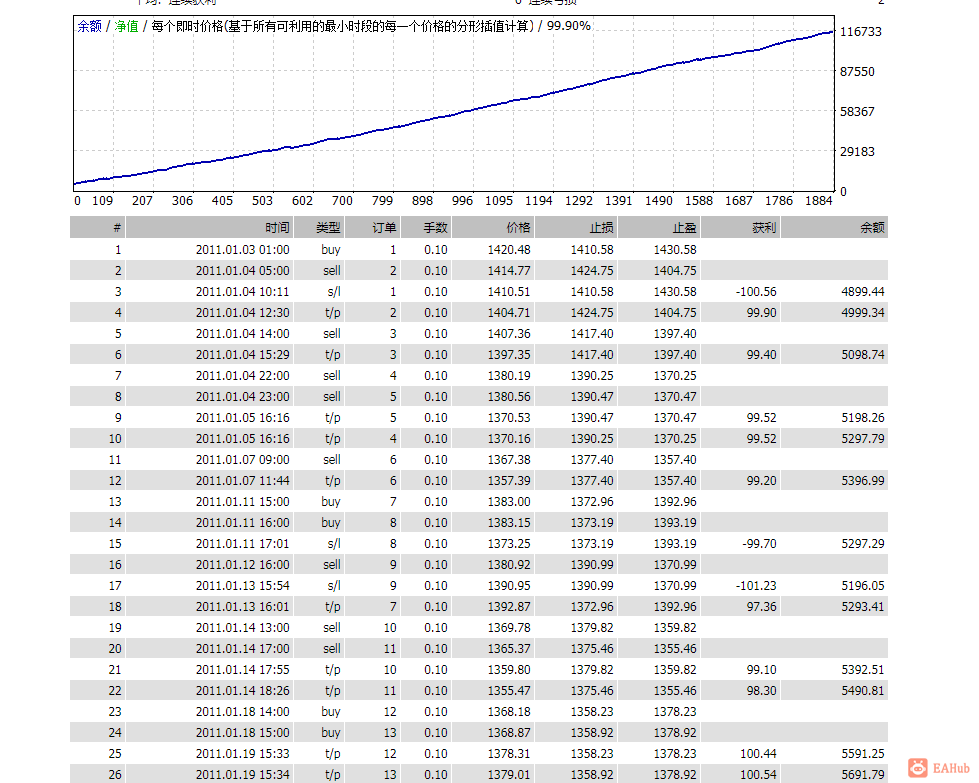The width and height of the screenshot is (979, 783).
Task: Click the green 净值 legend label
Action: pos(126,26)
